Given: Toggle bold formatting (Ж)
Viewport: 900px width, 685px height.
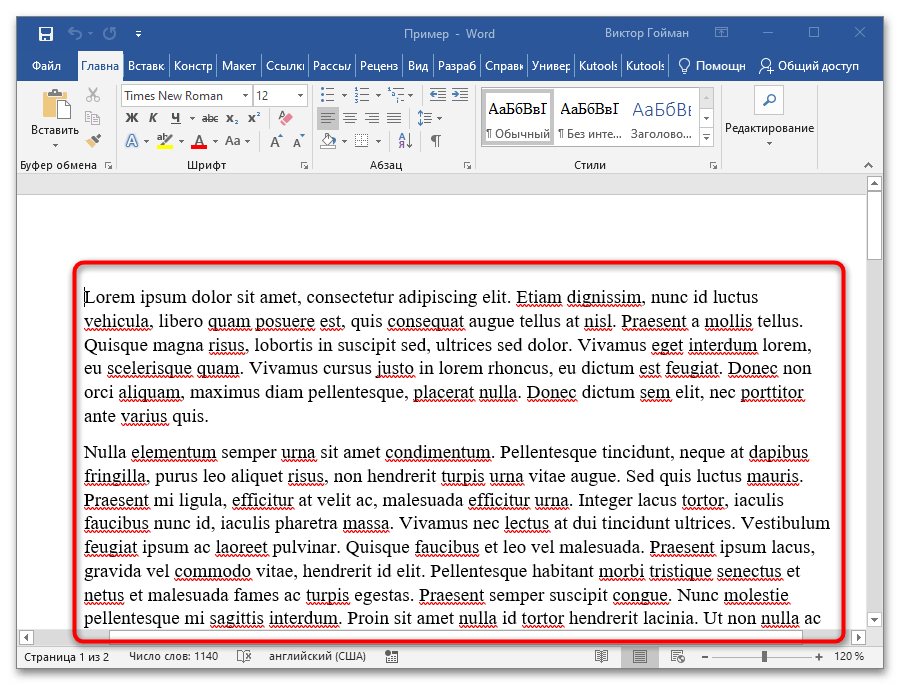Looking at the screenshot, I should point(131,118).
